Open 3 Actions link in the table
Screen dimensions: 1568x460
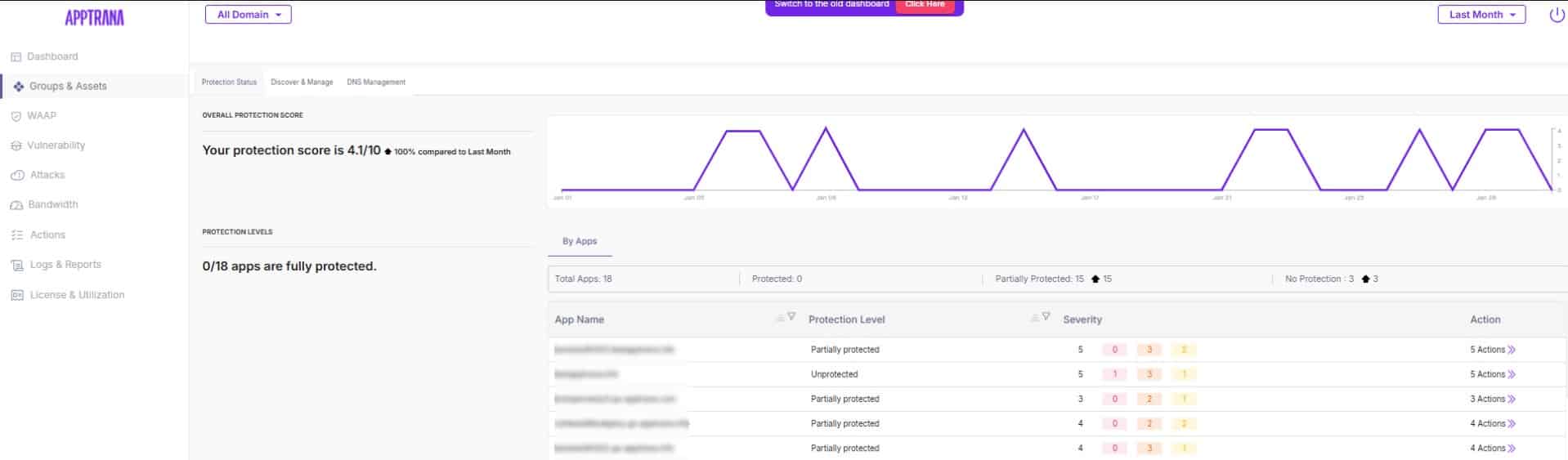point(1492,400)
